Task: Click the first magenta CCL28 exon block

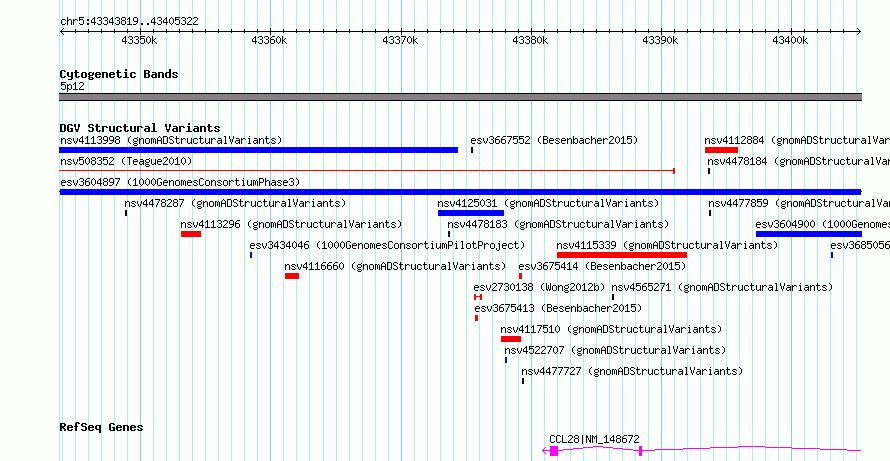Action: click(554, 451)
